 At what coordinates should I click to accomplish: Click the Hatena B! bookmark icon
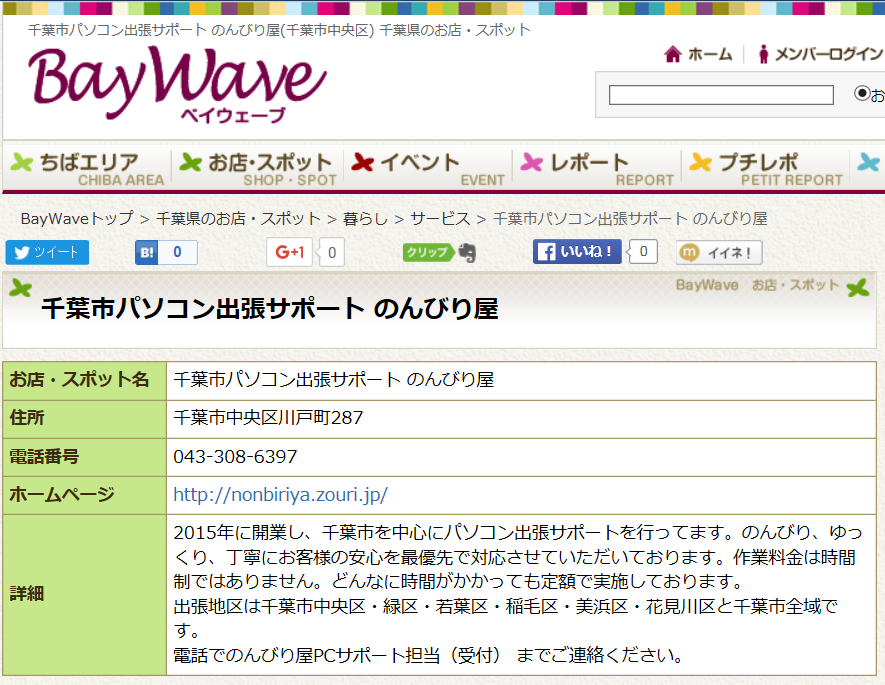point(146,252)
